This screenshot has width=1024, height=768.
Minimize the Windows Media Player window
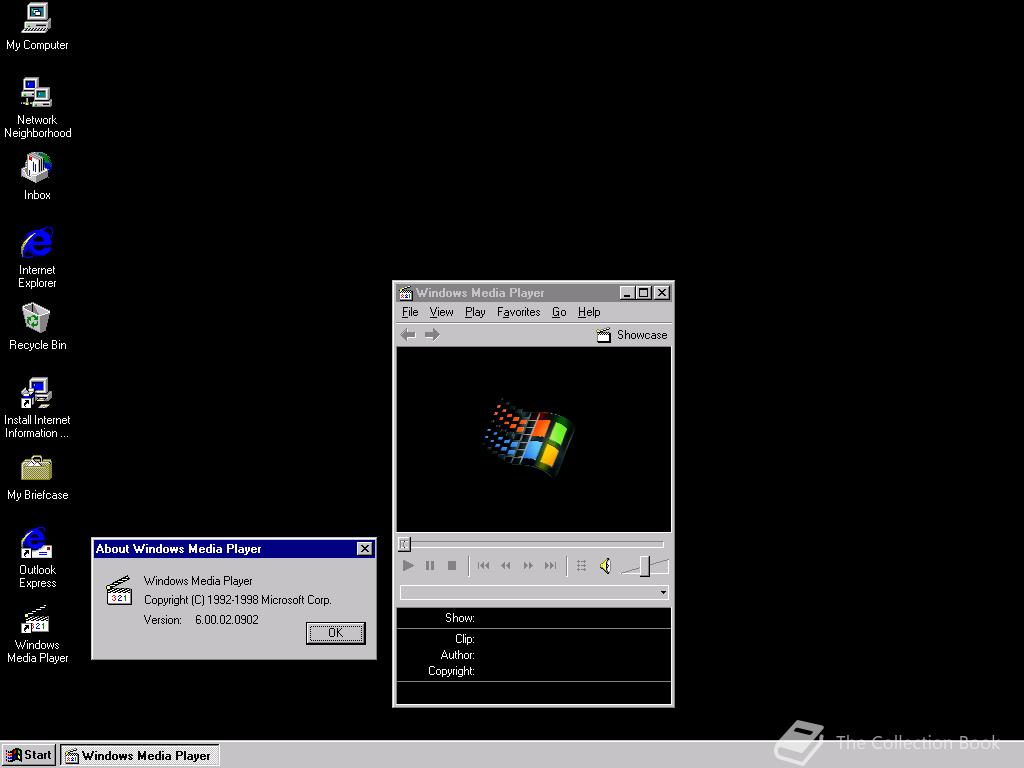click(x=627, y=293)
